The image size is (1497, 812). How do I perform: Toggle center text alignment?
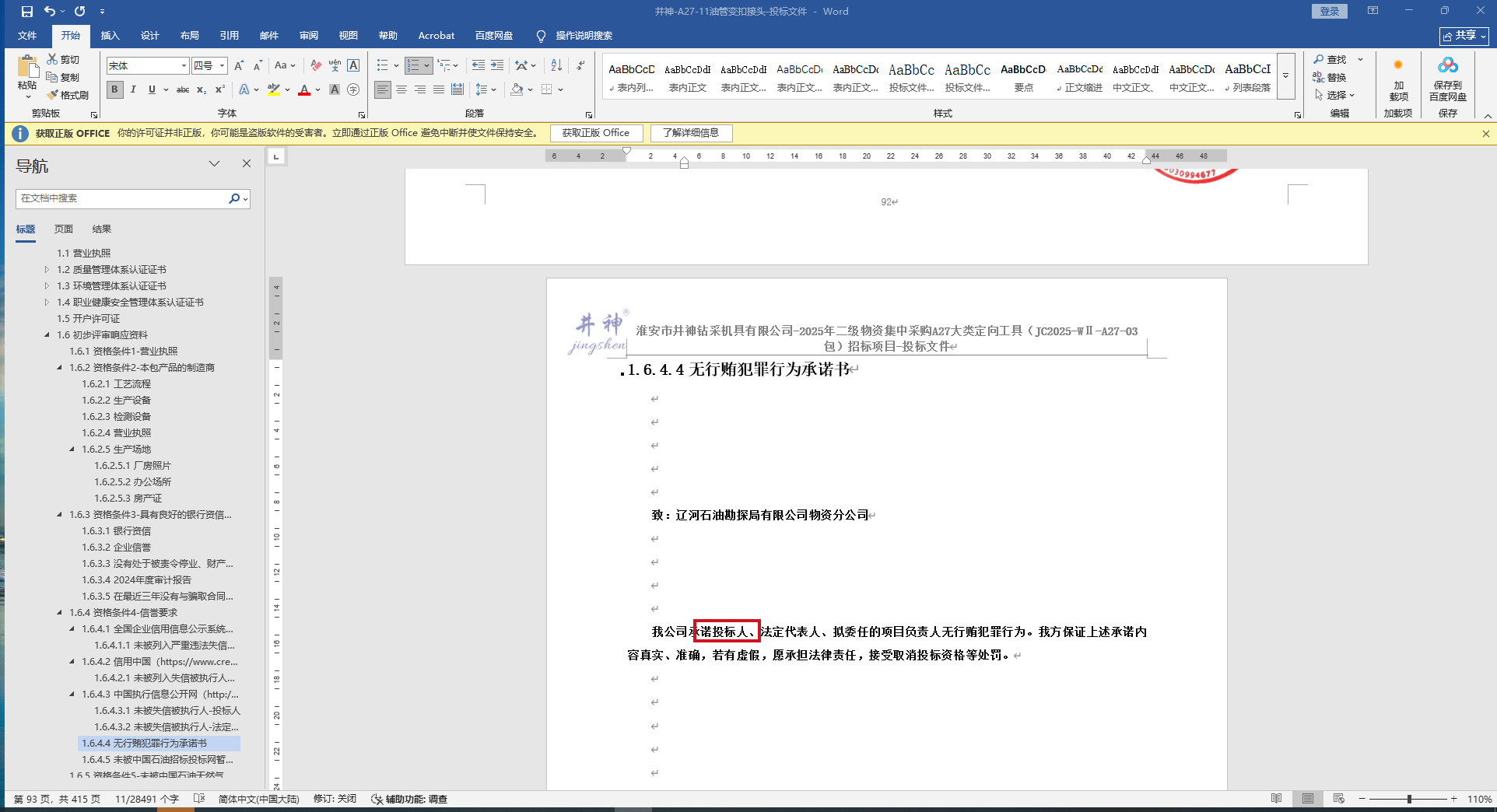(x=401, y=89)
